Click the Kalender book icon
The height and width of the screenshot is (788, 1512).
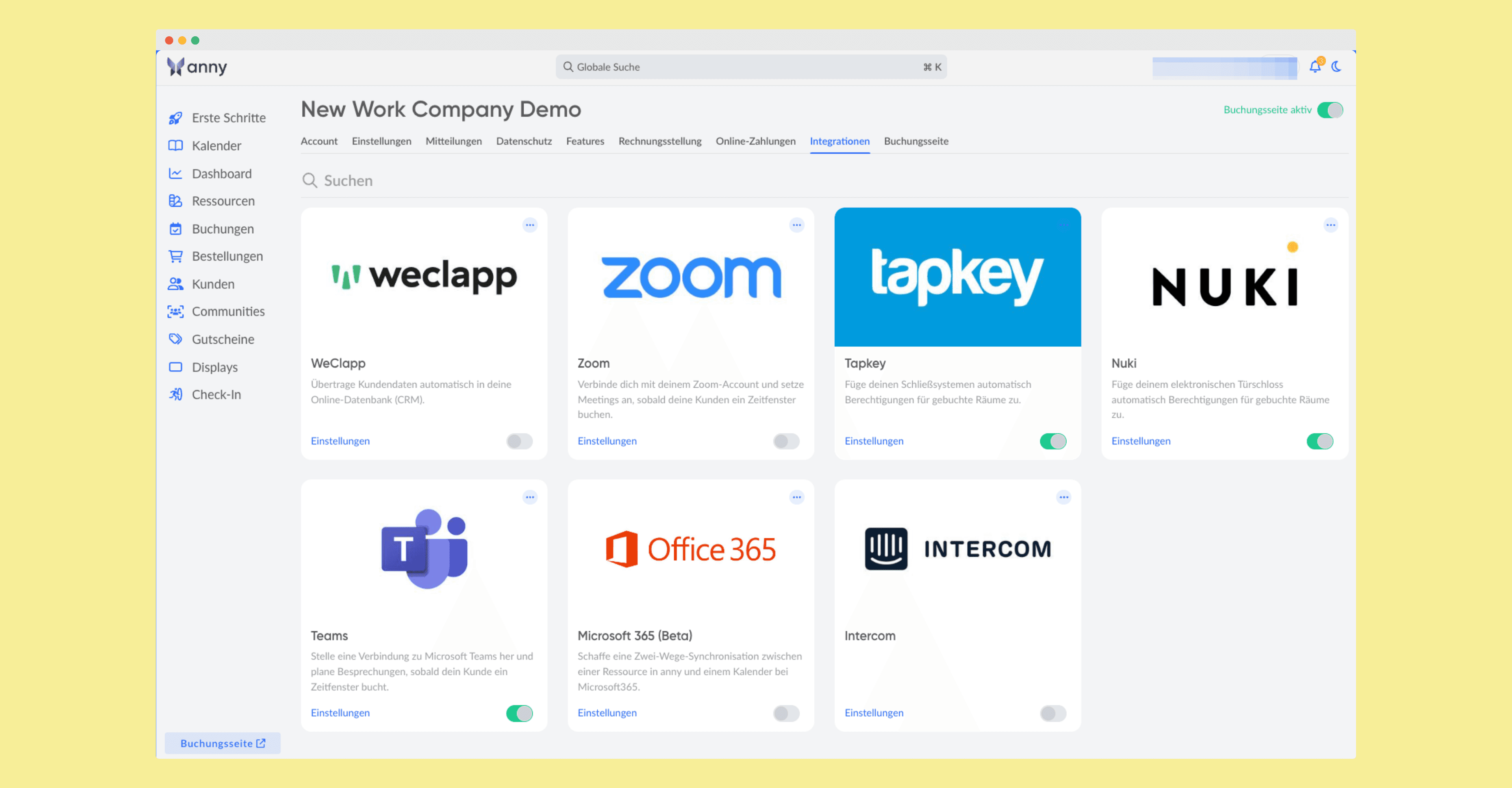pyautogui.click(x=176, y=146)
